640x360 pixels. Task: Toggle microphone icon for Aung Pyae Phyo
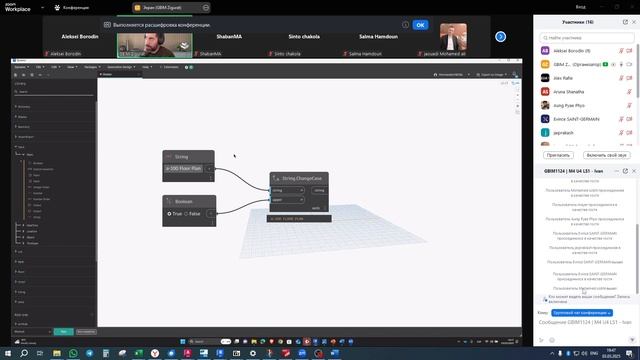coord(629,106)
